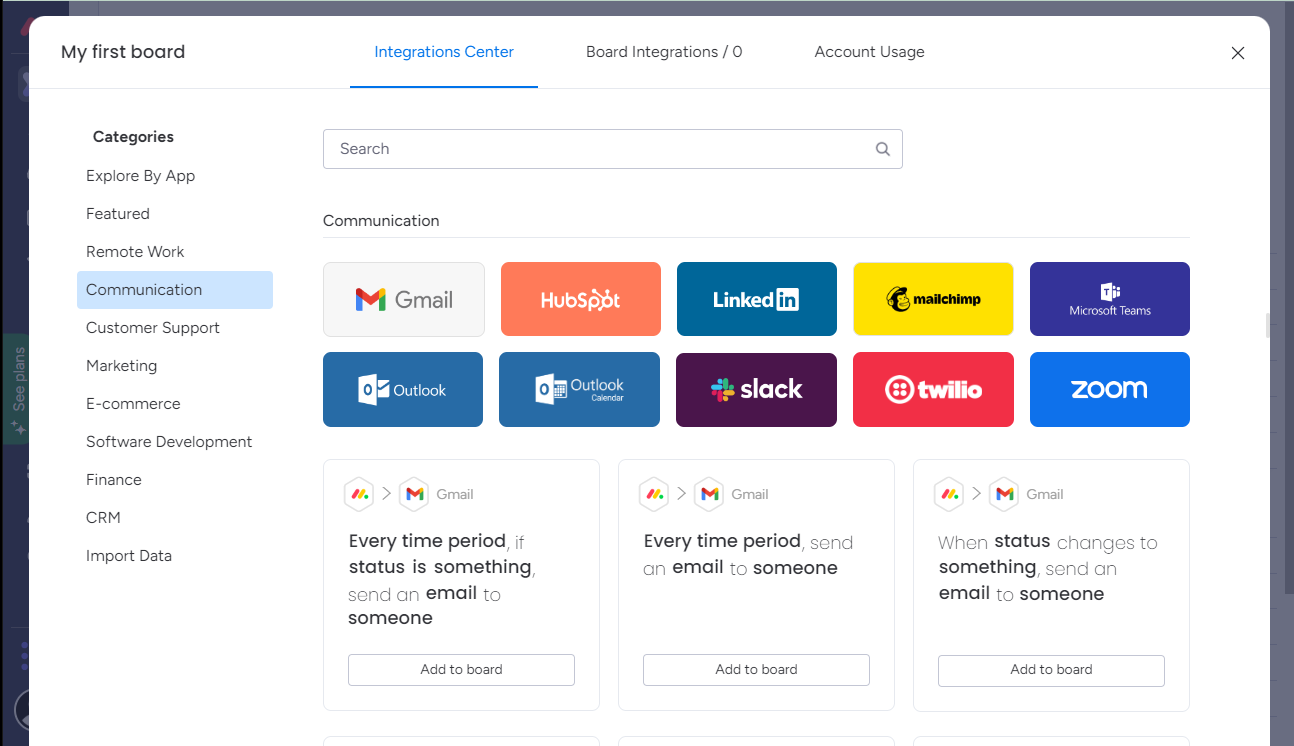This screenshot has height=746, width=1294.
Task: Close the Integrations Center dialog
Action: [x=1238, y=53]
